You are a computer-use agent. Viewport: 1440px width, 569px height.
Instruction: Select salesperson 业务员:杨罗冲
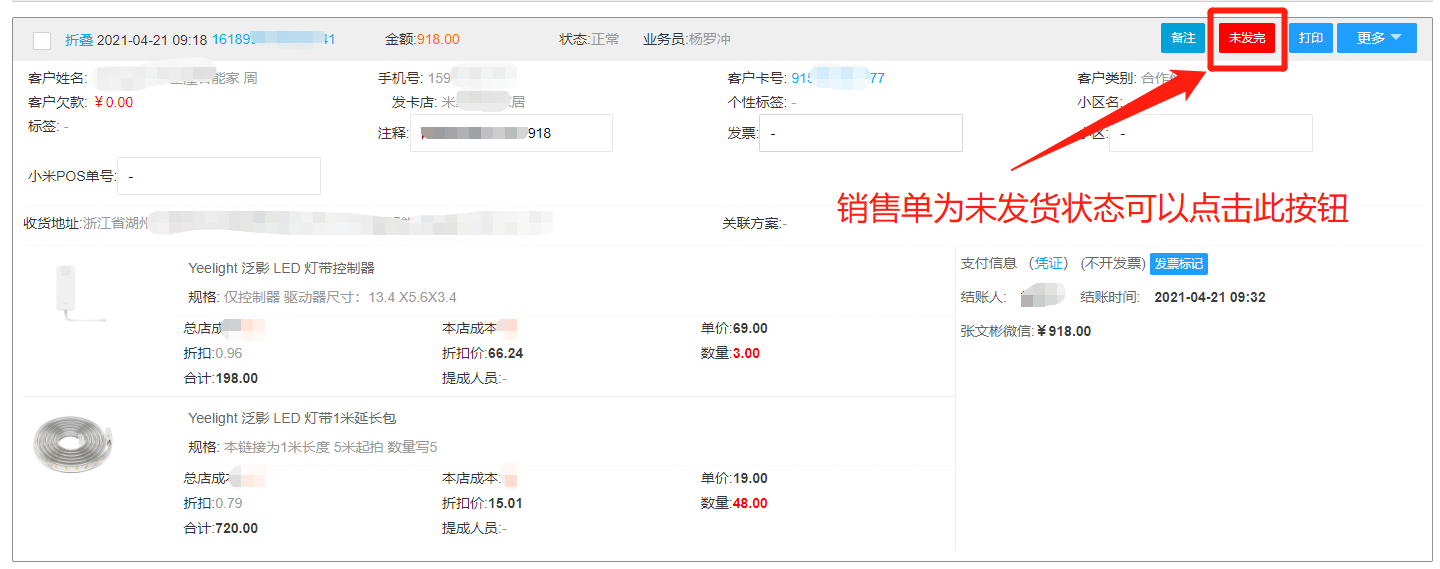coord(687,40)
